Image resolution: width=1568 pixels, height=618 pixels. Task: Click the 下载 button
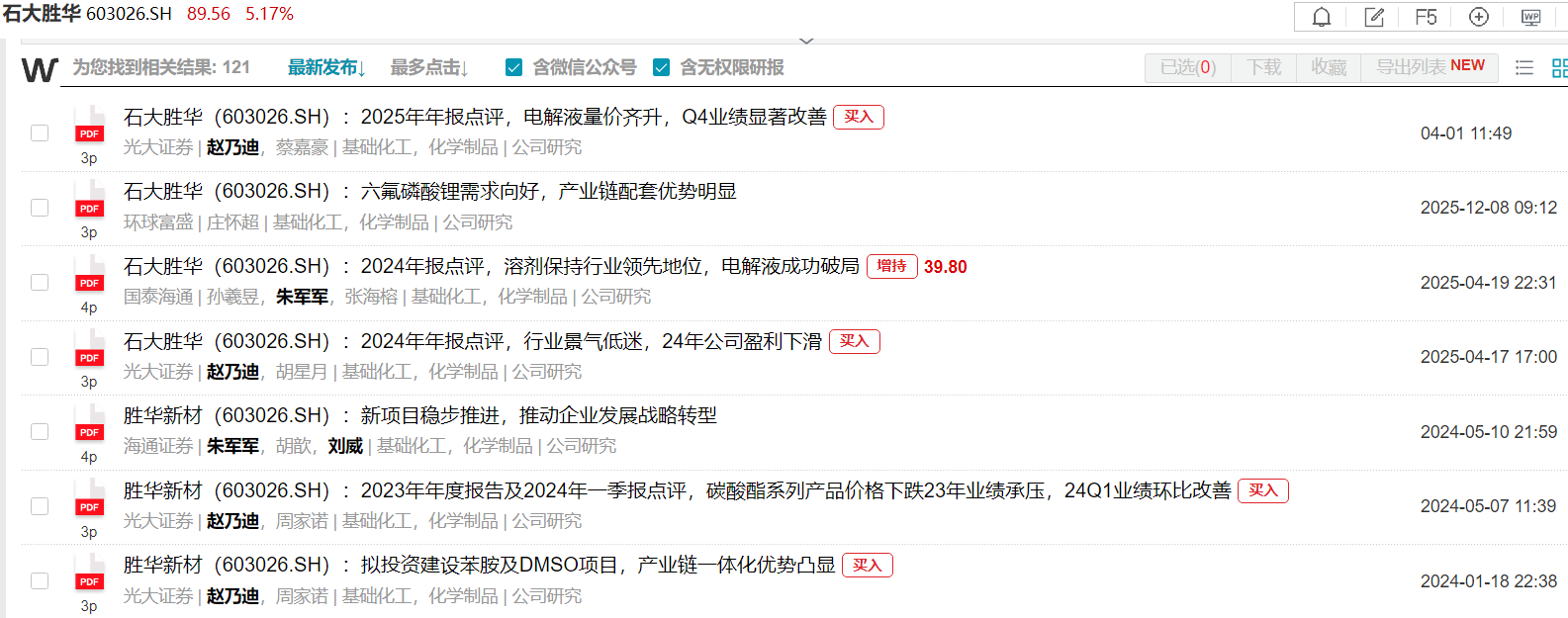(1263, 67)
